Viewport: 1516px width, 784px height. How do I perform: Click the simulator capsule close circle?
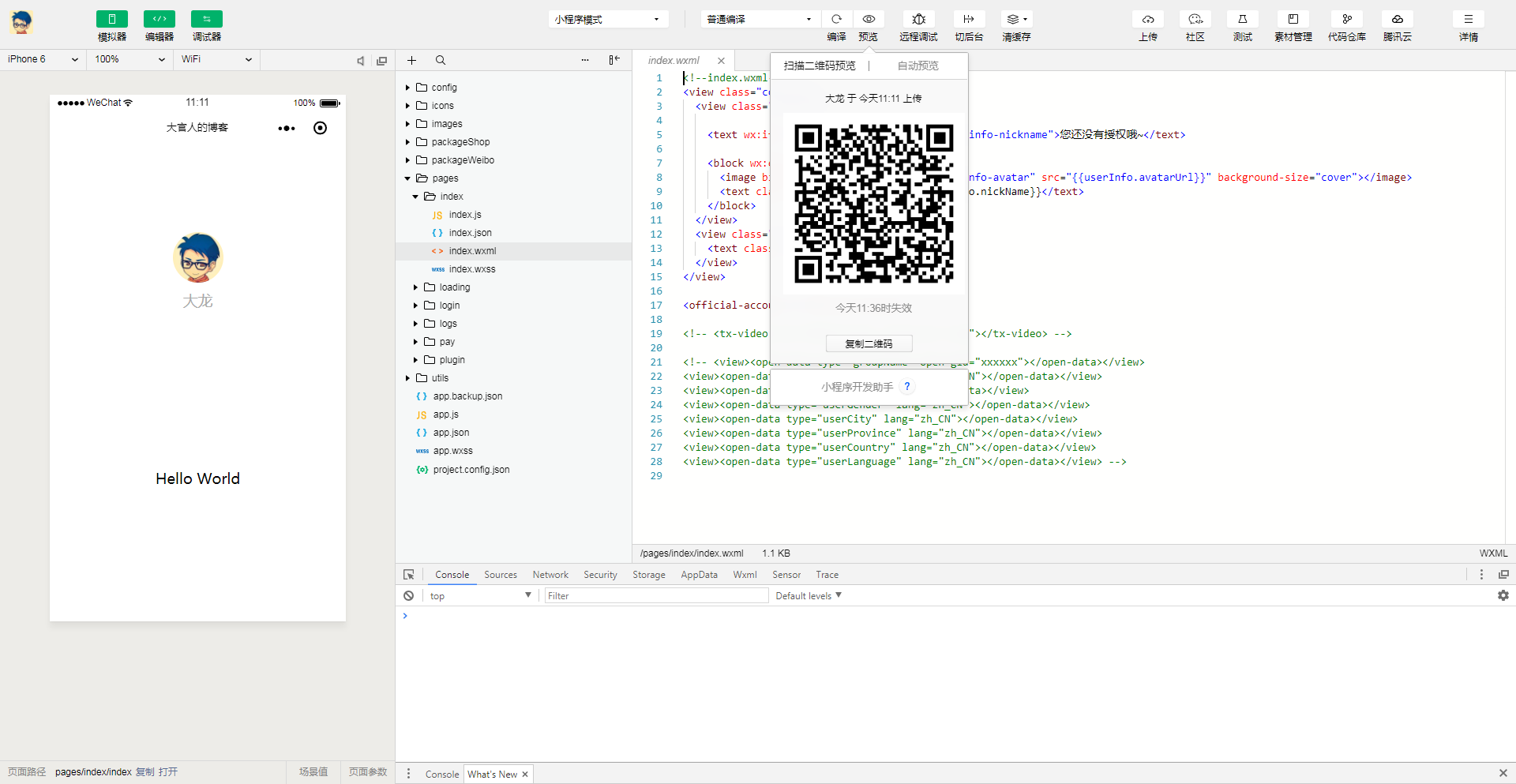tap(320, 128)
